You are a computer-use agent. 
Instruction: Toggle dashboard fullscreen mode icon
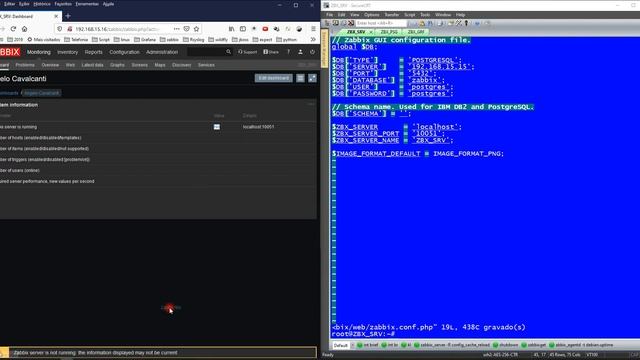coord(312,78)
